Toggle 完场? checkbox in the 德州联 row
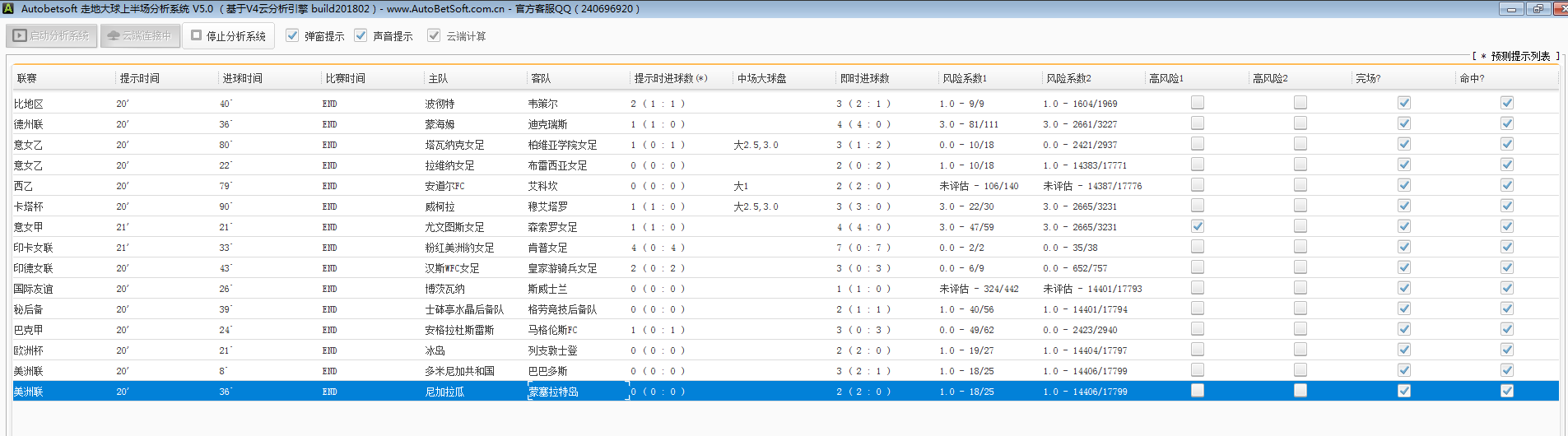Image resolution: width=1568 pixels, height=436 pixels. [1404, 123]
